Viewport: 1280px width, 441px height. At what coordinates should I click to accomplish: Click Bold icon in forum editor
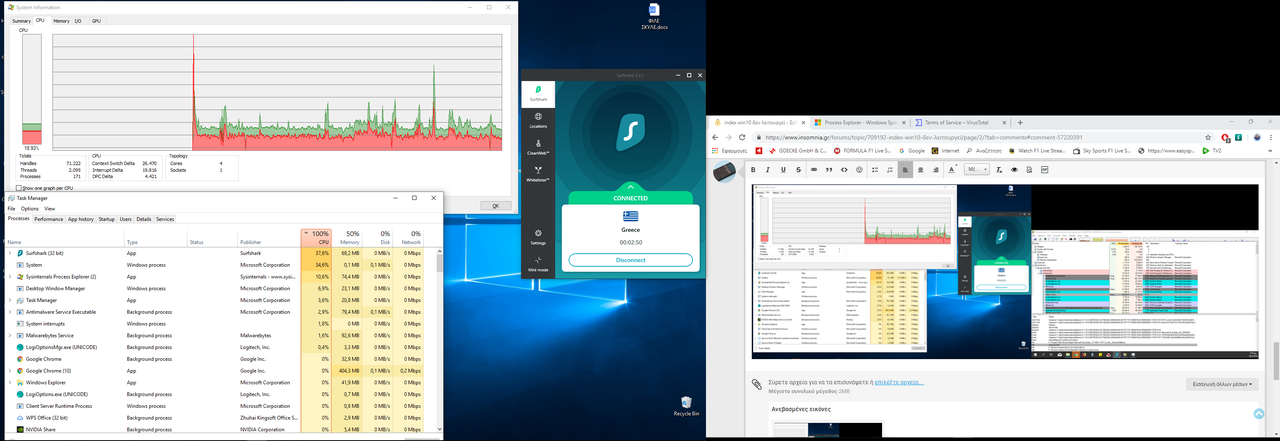point(752,170)
